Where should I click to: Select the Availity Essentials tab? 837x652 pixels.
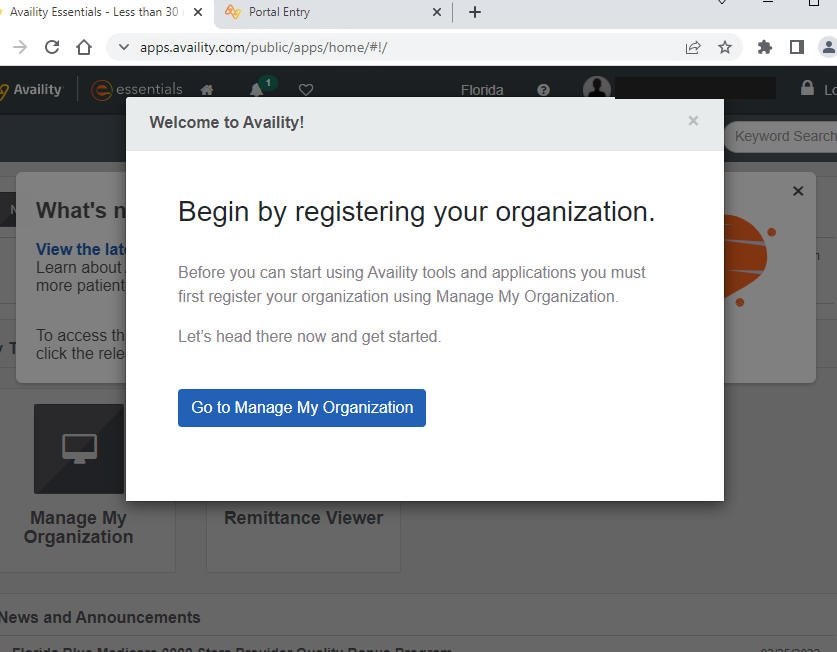tap(94, 12)
